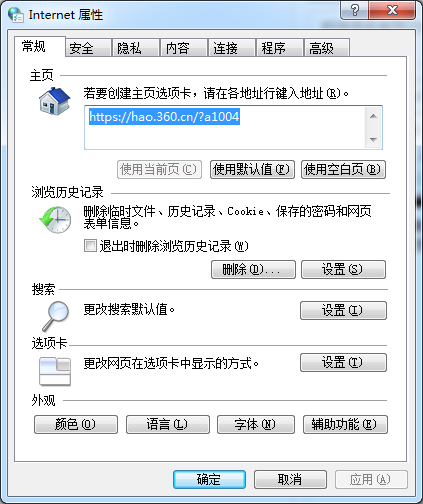Open the 删除 browsing history dialog

253,269
